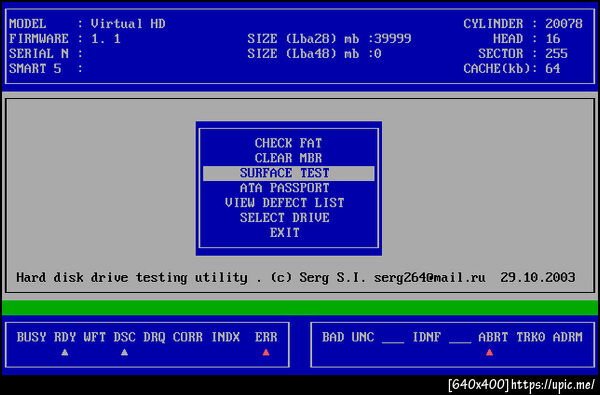Click the TRK0 error flag label
The width and height of the screenshot is (600, 395).
(530, 337)
